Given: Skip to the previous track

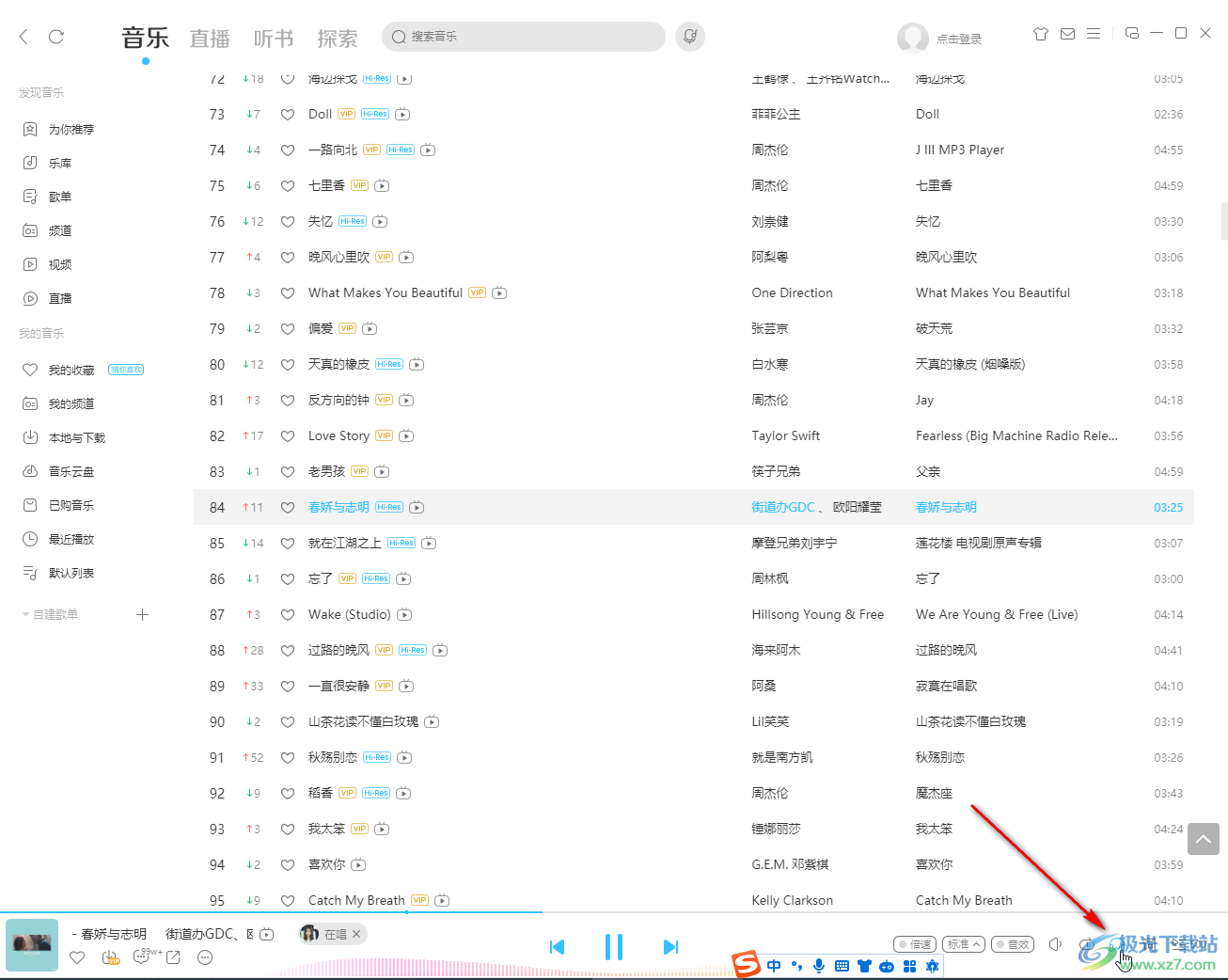Looking at the screenshot, I should 558,947.
